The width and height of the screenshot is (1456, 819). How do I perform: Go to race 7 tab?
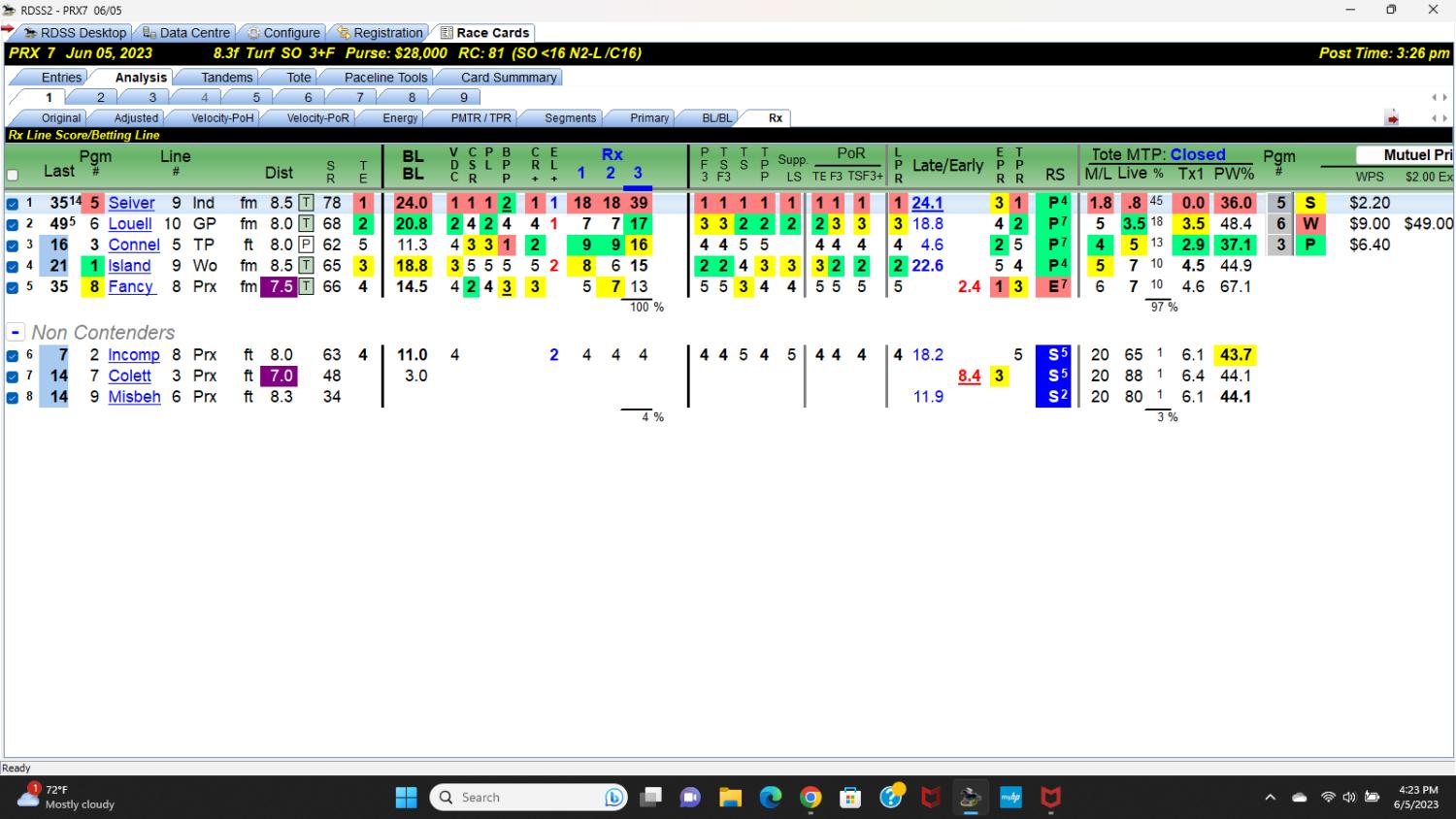[x=359, y=97]
